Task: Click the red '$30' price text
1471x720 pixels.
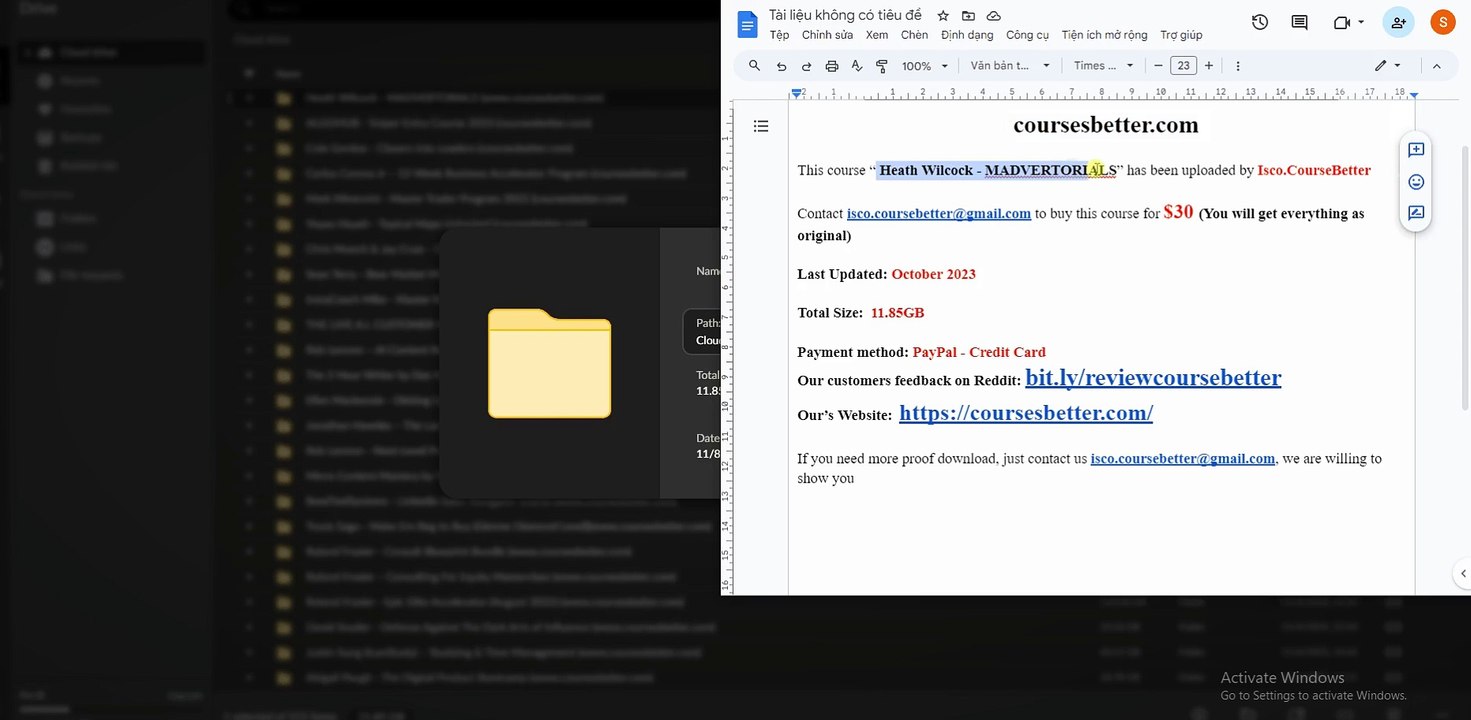Action: (1178, 212)
